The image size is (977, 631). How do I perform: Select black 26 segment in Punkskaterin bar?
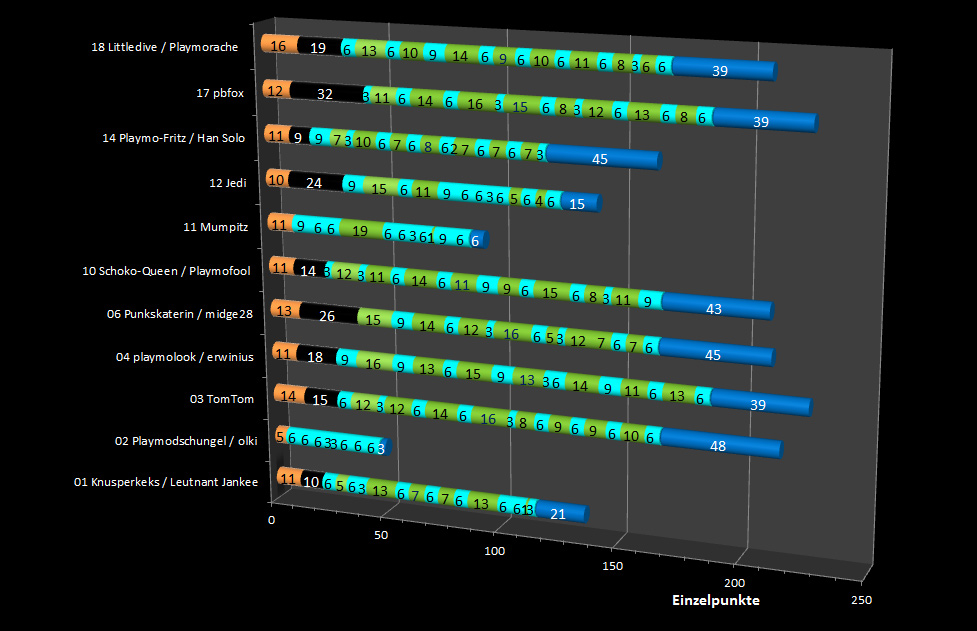328,315
